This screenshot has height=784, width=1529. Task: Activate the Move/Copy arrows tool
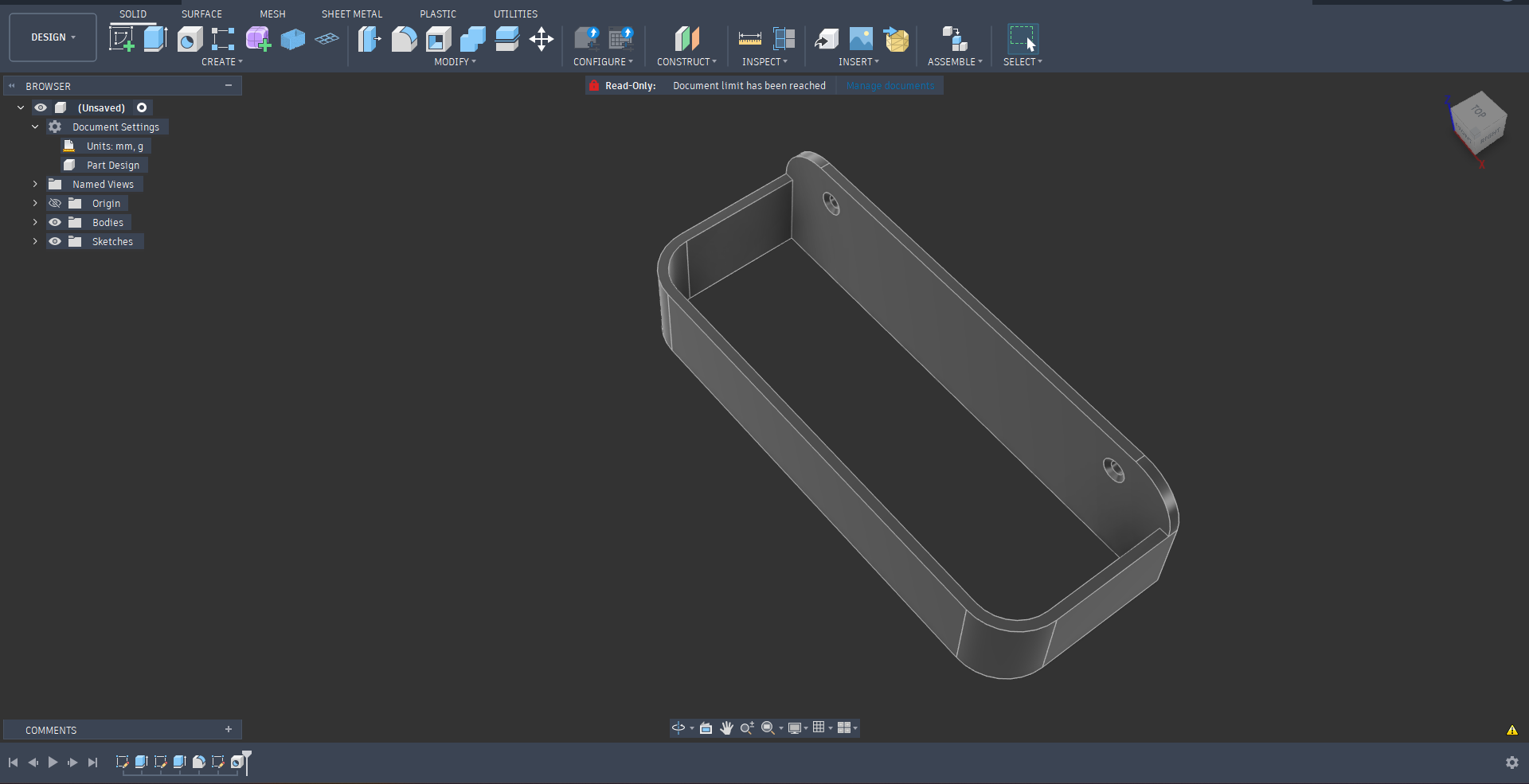[542, 38]
